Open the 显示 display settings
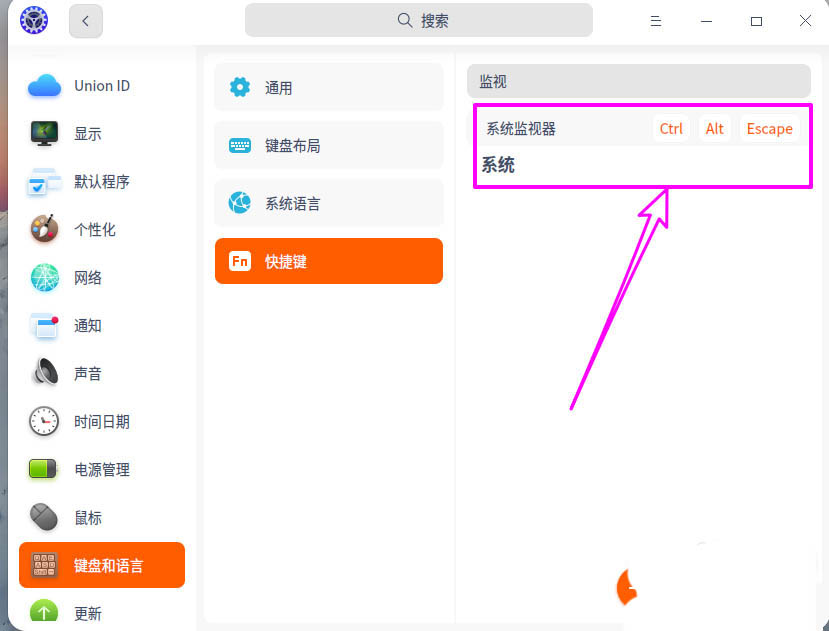 click(87, 133)
